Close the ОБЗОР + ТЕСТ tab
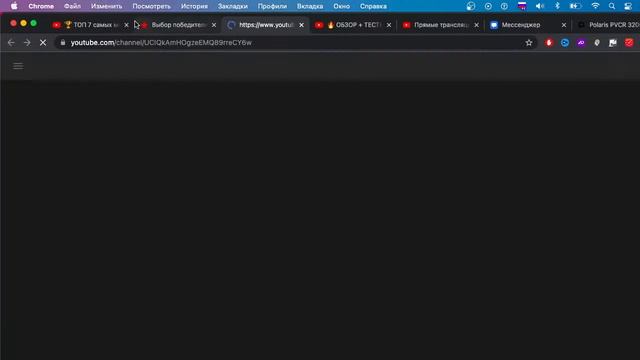This screenshot has width=640, height=360. pos(389,25)
